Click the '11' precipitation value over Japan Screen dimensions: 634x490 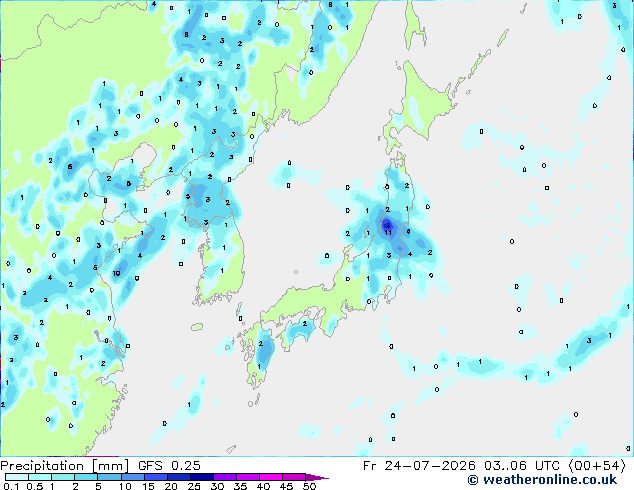click(388, 232)
